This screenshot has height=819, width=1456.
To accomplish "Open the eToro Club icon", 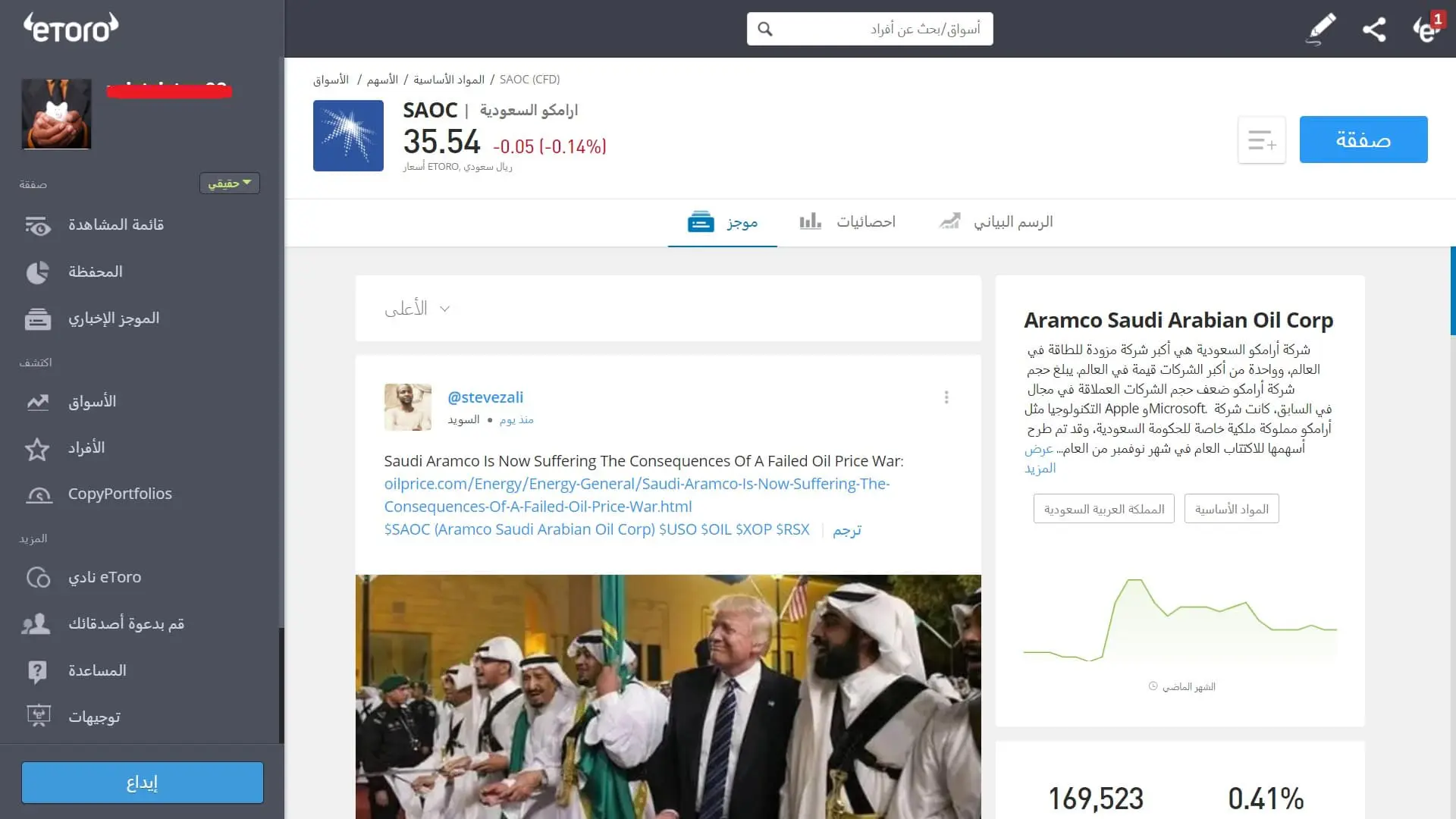I will tap(38, 577).
